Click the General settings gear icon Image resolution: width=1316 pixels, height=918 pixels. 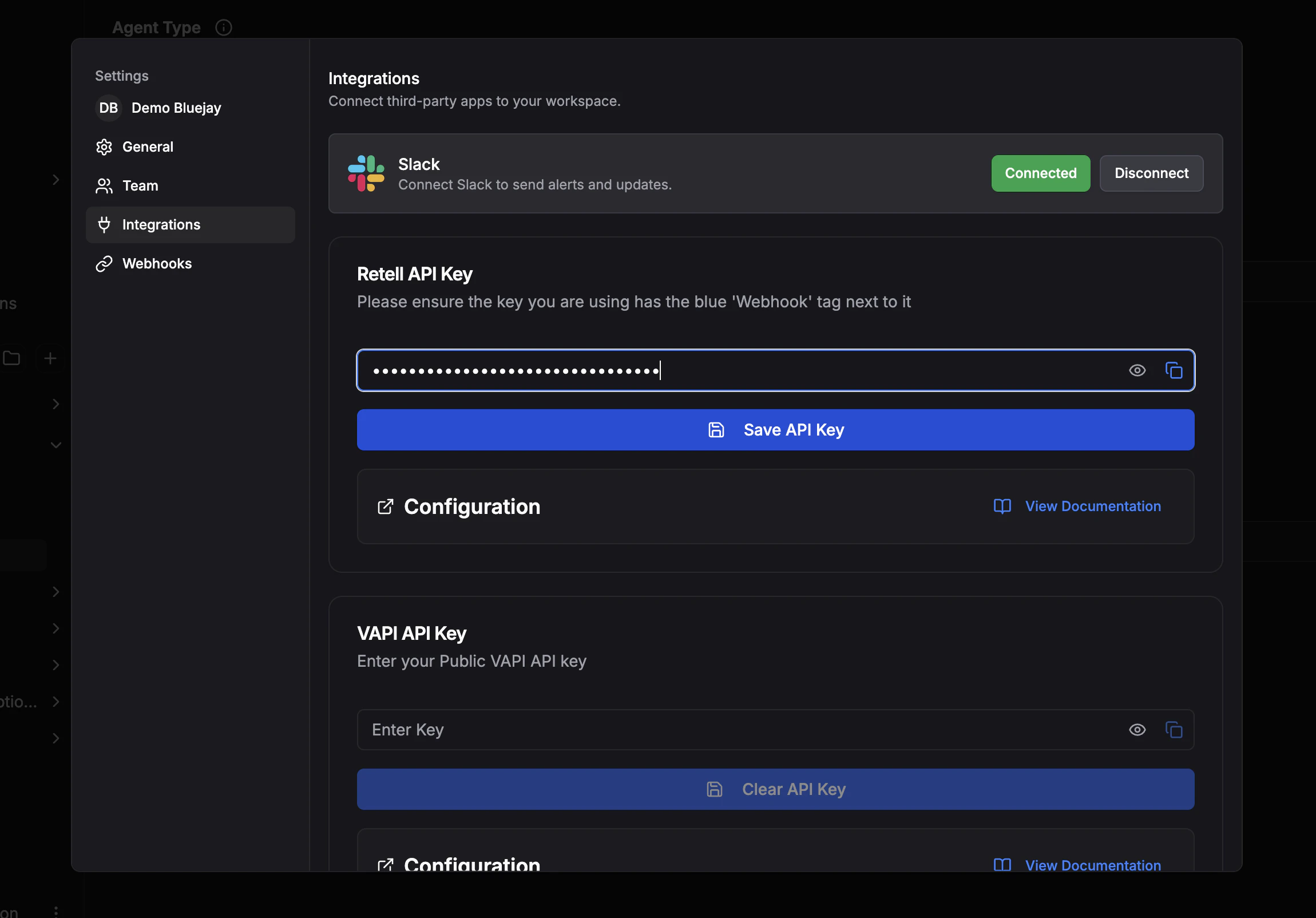104,147
